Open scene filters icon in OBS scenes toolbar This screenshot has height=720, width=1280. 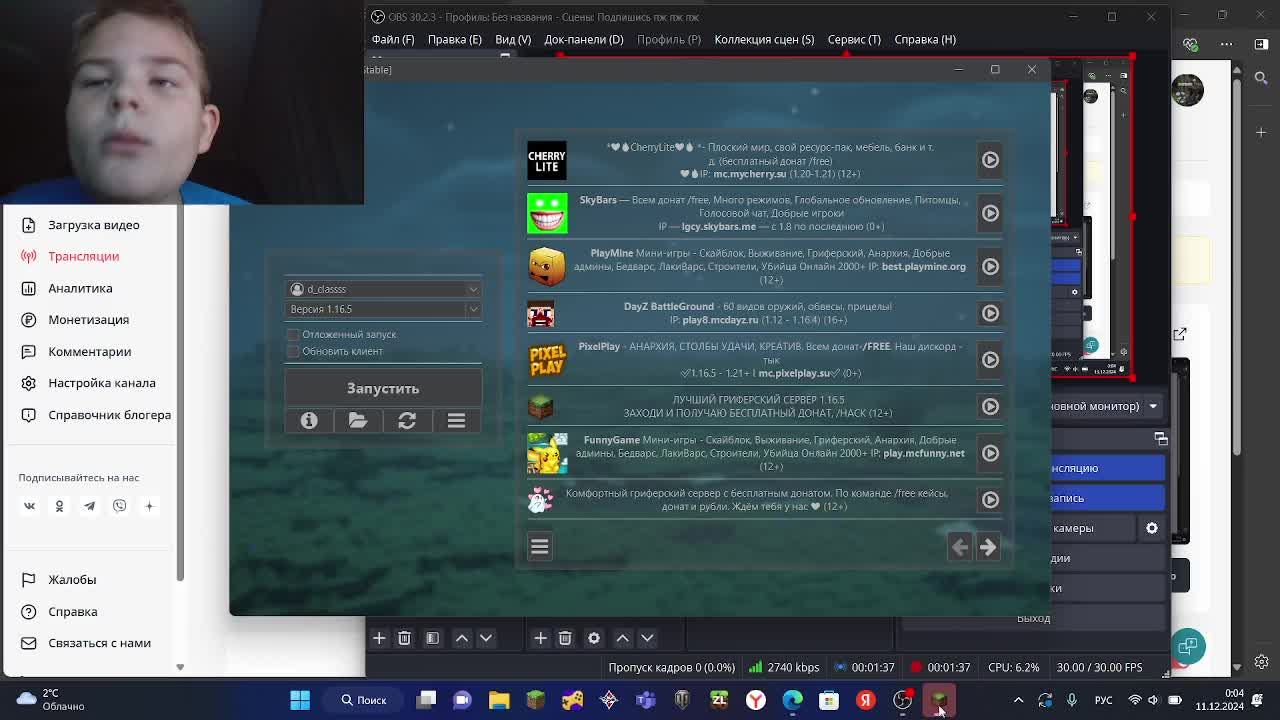(433, 638)
